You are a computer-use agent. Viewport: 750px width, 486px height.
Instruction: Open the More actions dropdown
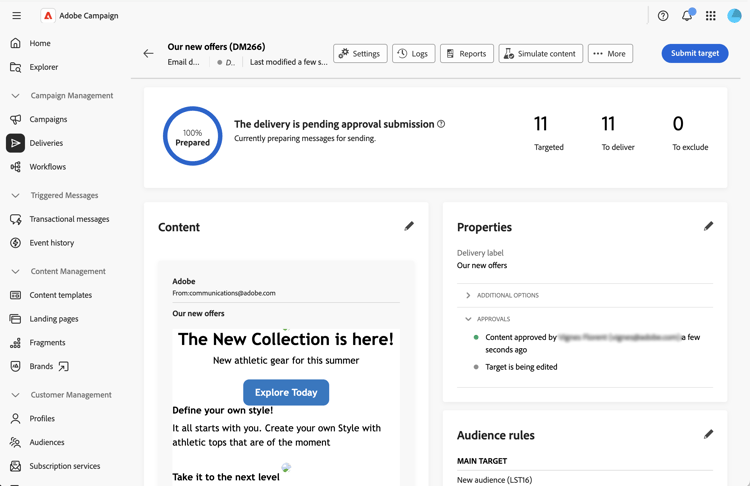[610, 54]
